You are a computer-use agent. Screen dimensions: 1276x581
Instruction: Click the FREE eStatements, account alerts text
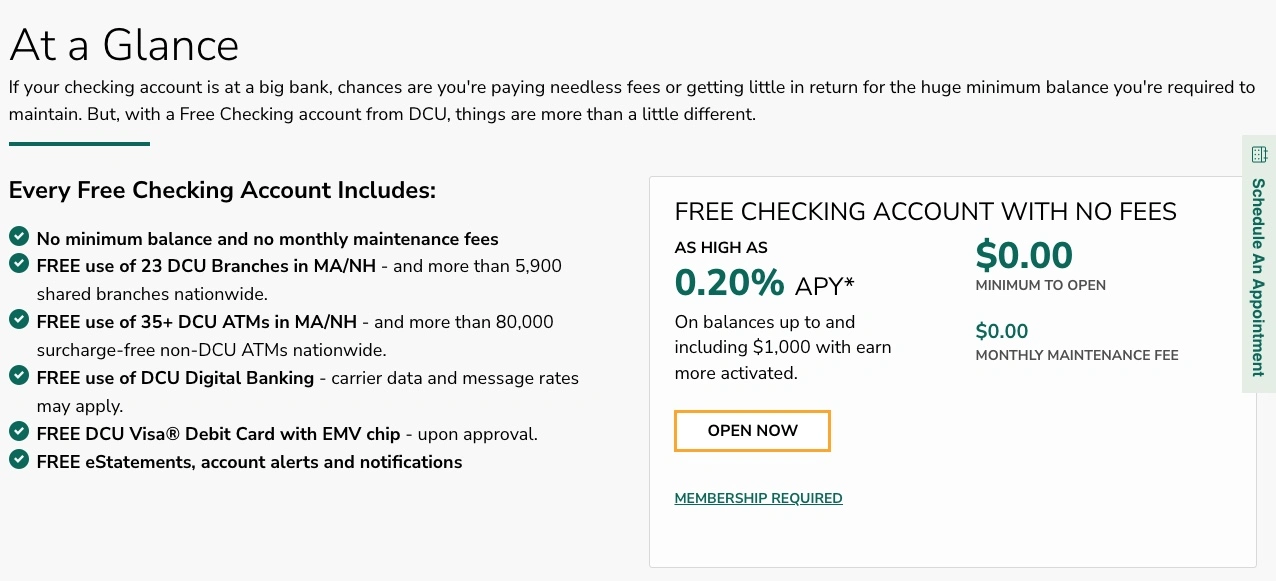(249, 462)
